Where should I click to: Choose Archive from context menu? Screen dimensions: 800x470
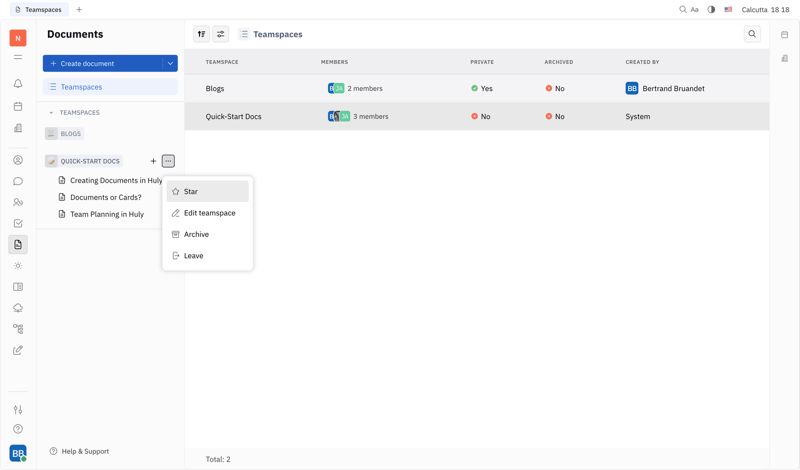pyautogui.click(x=208, y=234)
